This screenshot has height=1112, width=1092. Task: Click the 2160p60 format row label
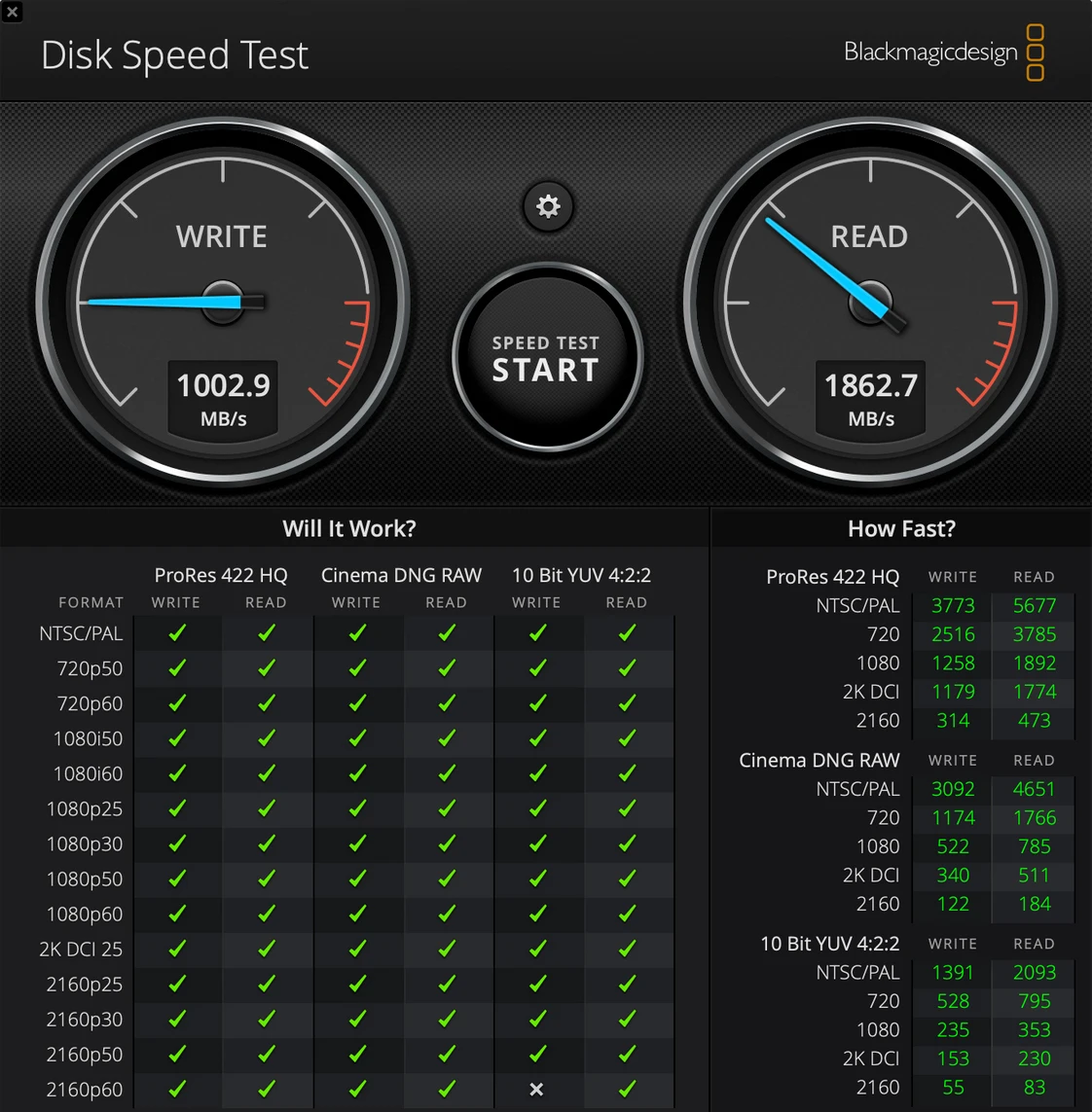(x=85, y=1090)
